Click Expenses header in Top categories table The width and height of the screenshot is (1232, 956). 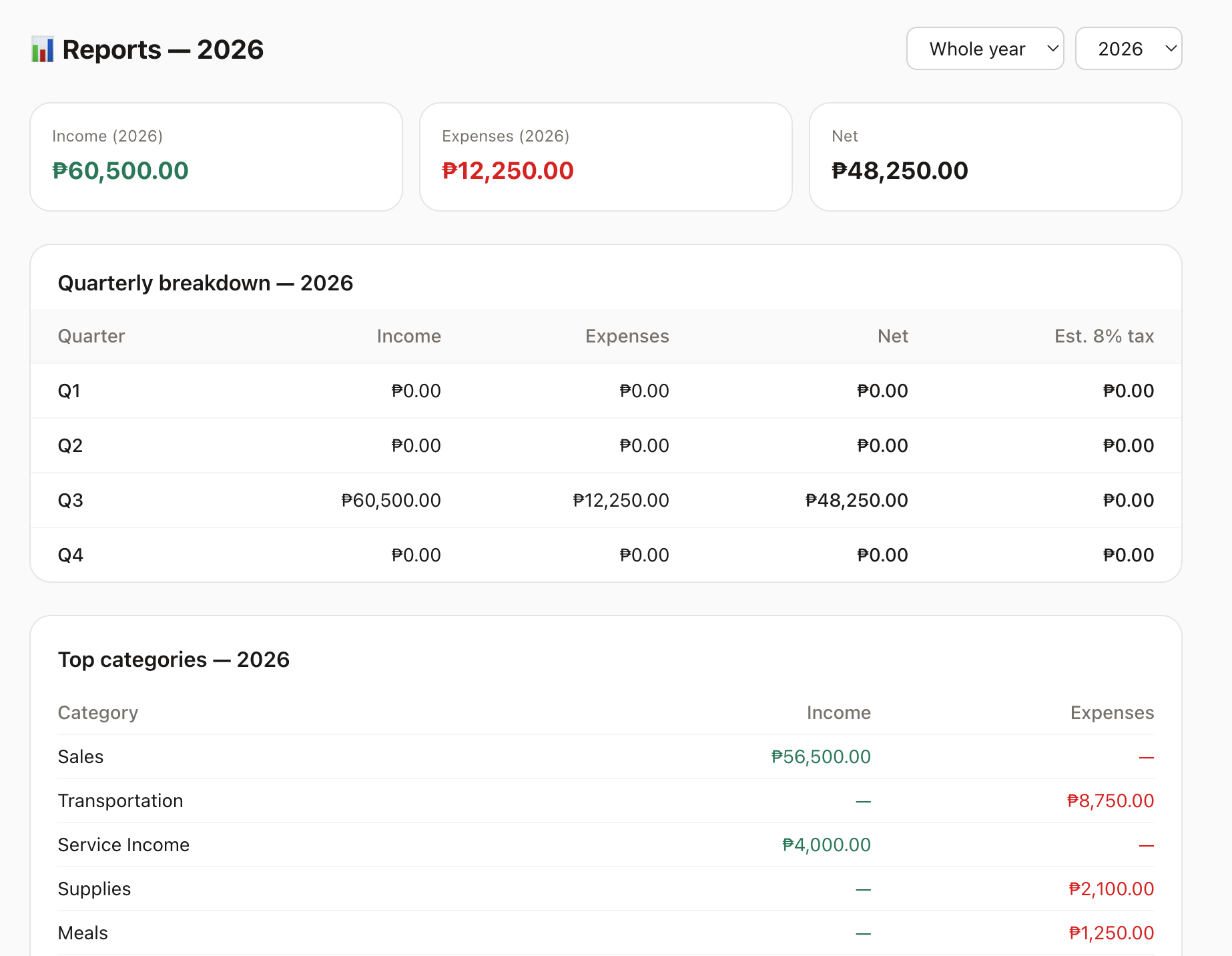[x=1113, y=712]
